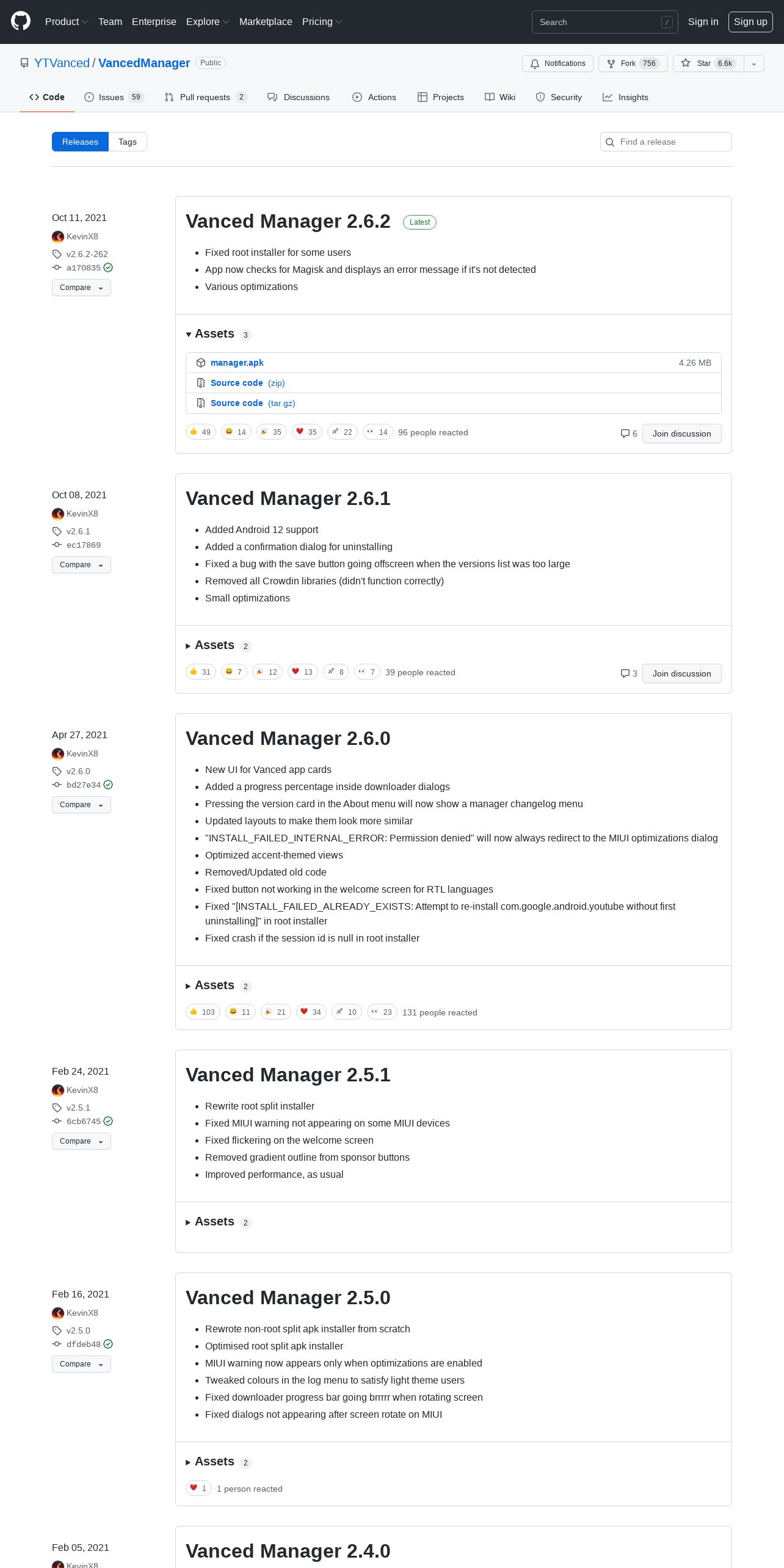Click KevinX8 avatar under Oct 11, 2021
The image size is (784, 1568).
coord(58,236)
